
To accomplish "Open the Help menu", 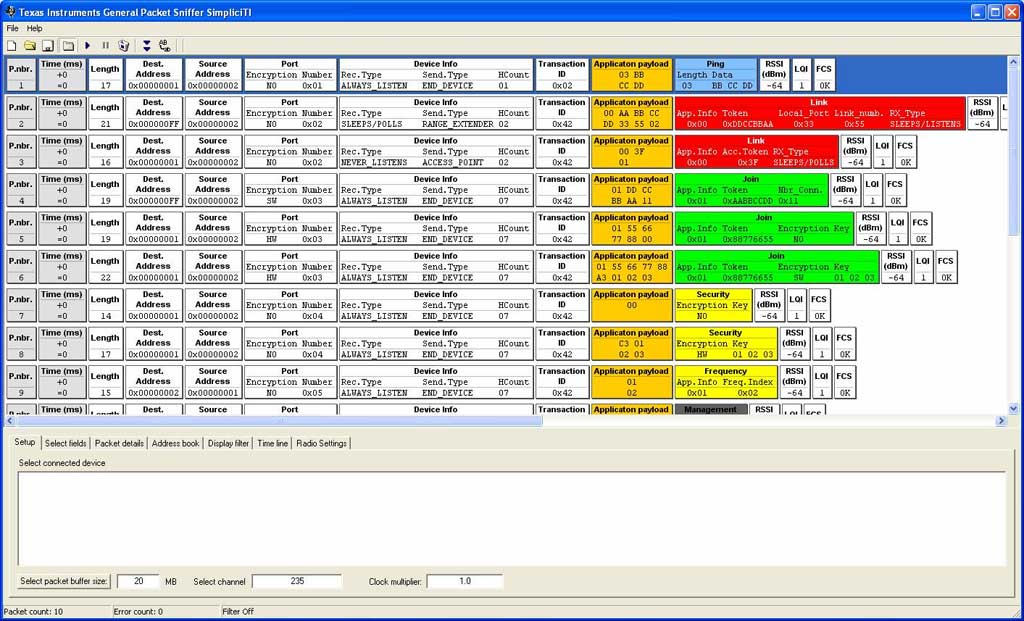I will [35, 28].
